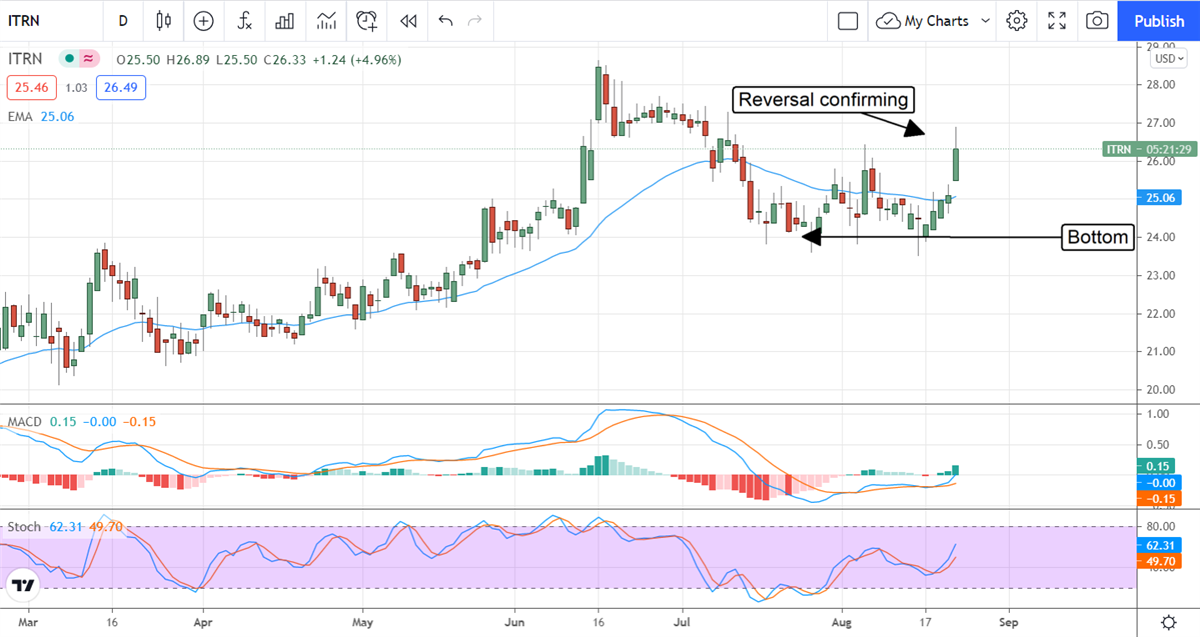The width and height of the screenshot is (1200, 637).
Task: Click the ITRN current price label on the axis
Action: [x=1147, y=149]
